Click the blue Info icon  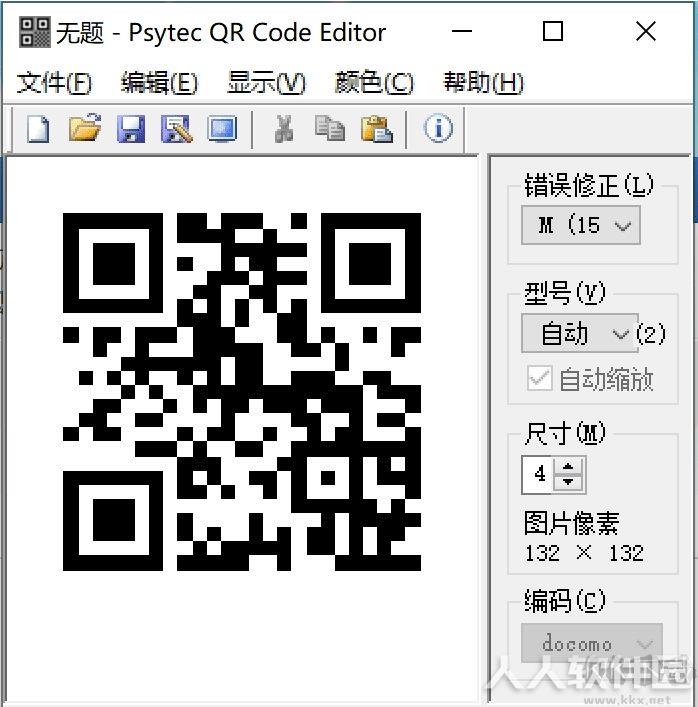pyautogui.click(x=438, y=128)
